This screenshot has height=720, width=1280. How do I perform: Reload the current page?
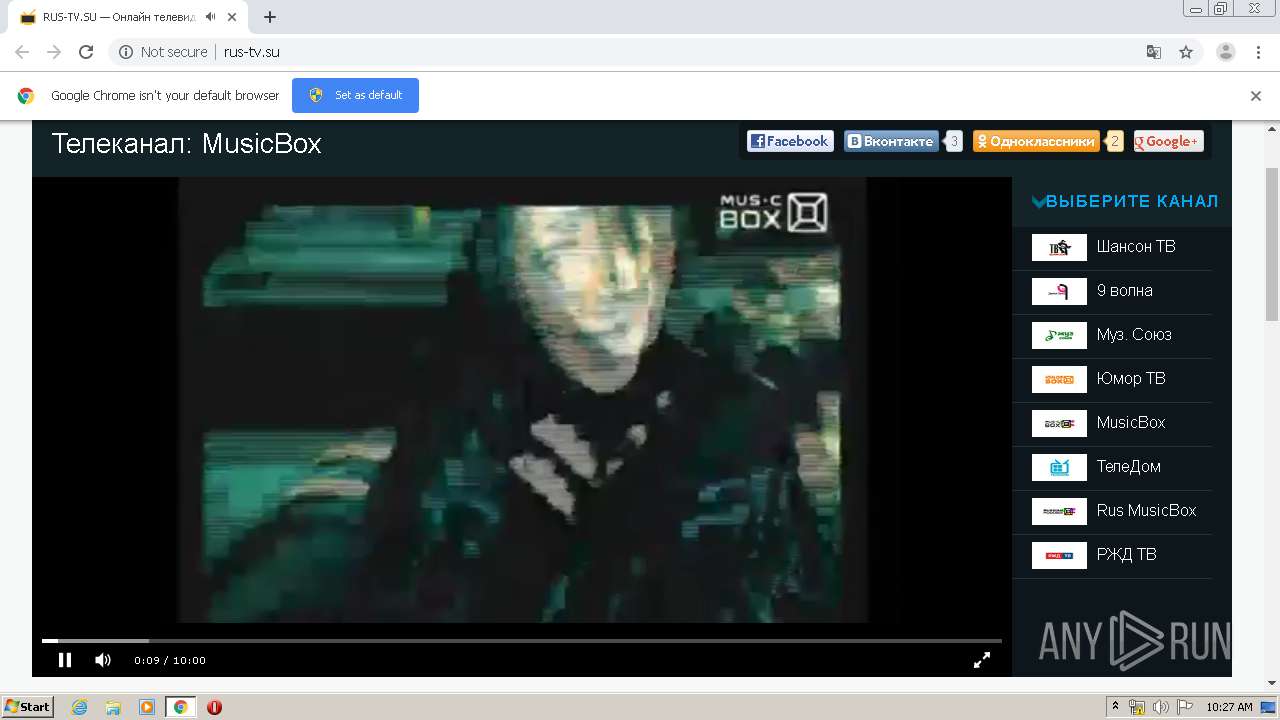pos(86,52)
